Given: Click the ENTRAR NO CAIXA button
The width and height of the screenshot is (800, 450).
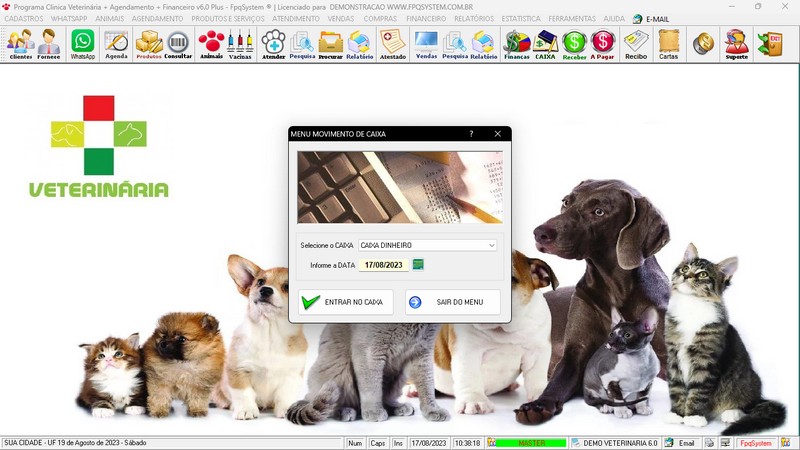Looking at the screenshot, I should (345, 302).
